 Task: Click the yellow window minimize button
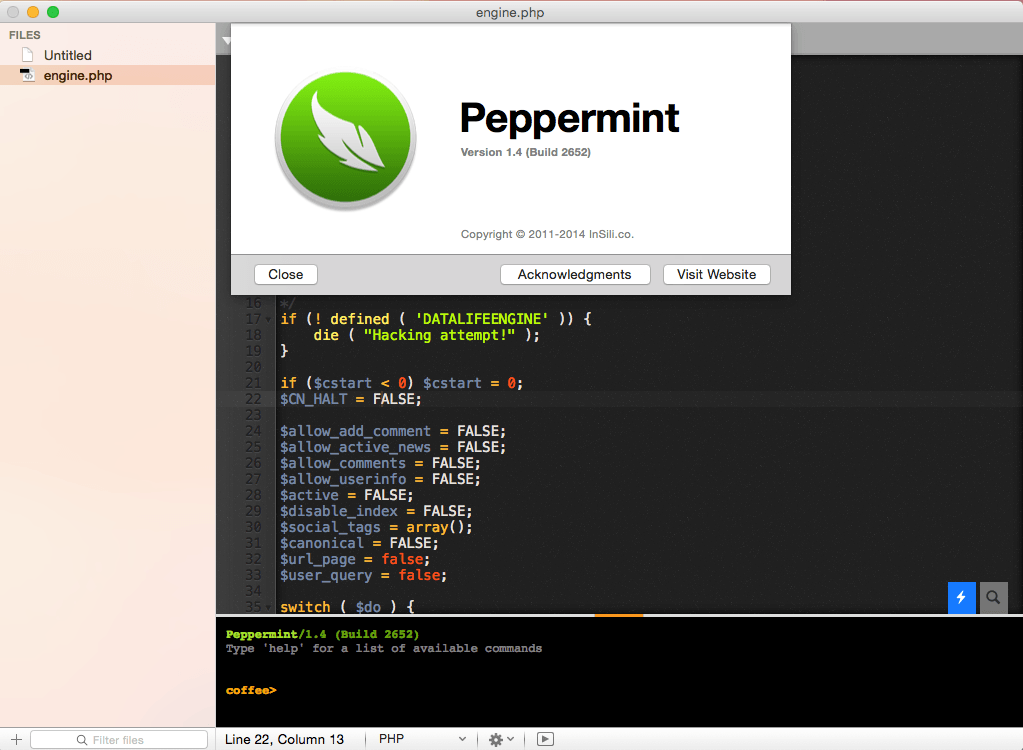(33, 12)
